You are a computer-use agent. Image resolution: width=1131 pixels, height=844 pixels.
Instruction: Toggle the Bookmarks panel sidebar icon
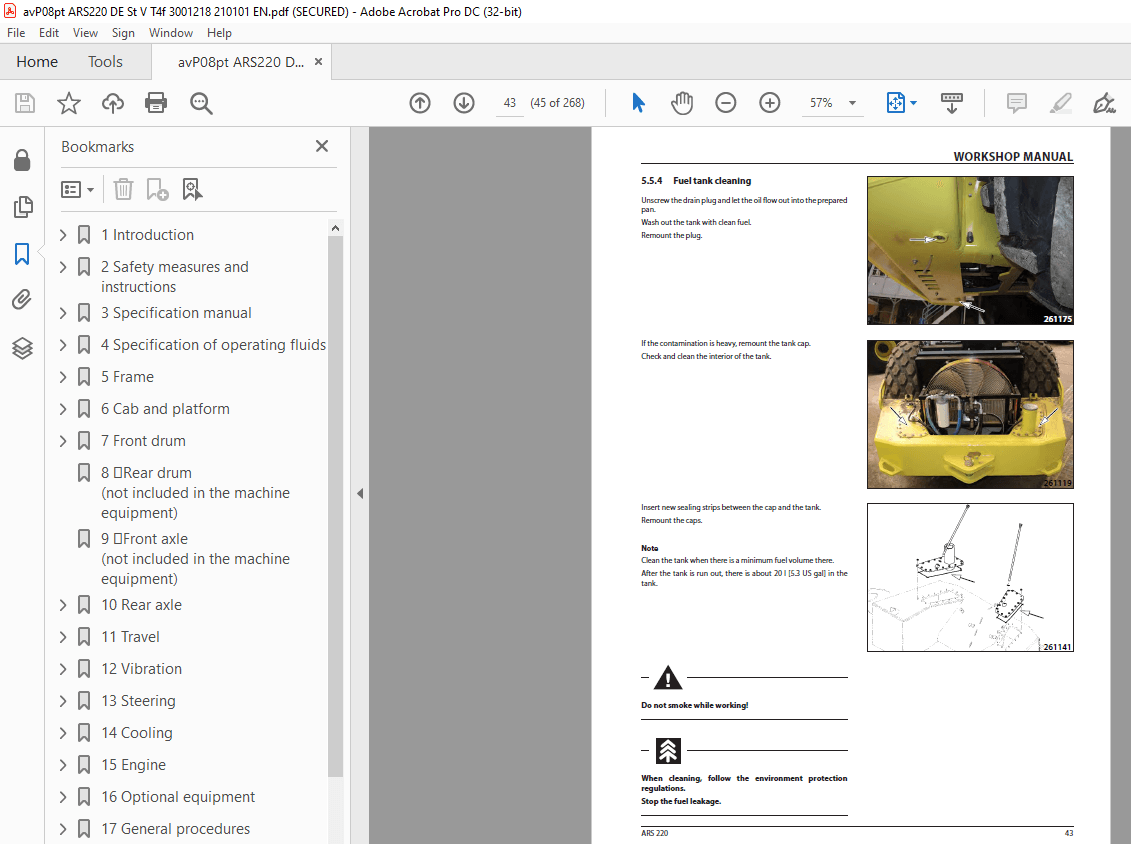coord(22,254)
